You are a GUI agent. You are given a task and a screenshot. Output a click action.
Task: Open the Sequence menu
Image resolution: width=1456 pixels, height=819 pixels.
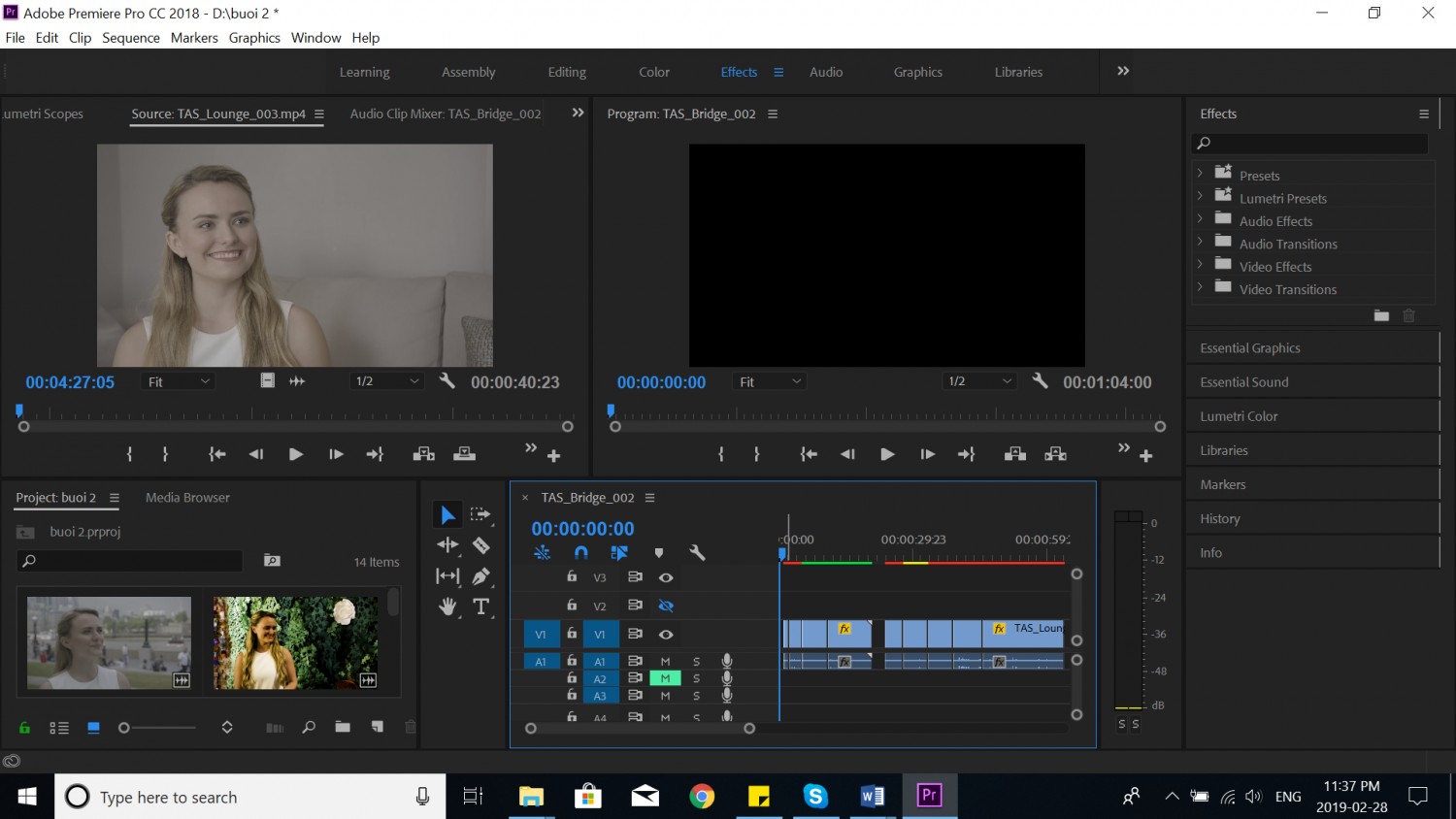131,38
